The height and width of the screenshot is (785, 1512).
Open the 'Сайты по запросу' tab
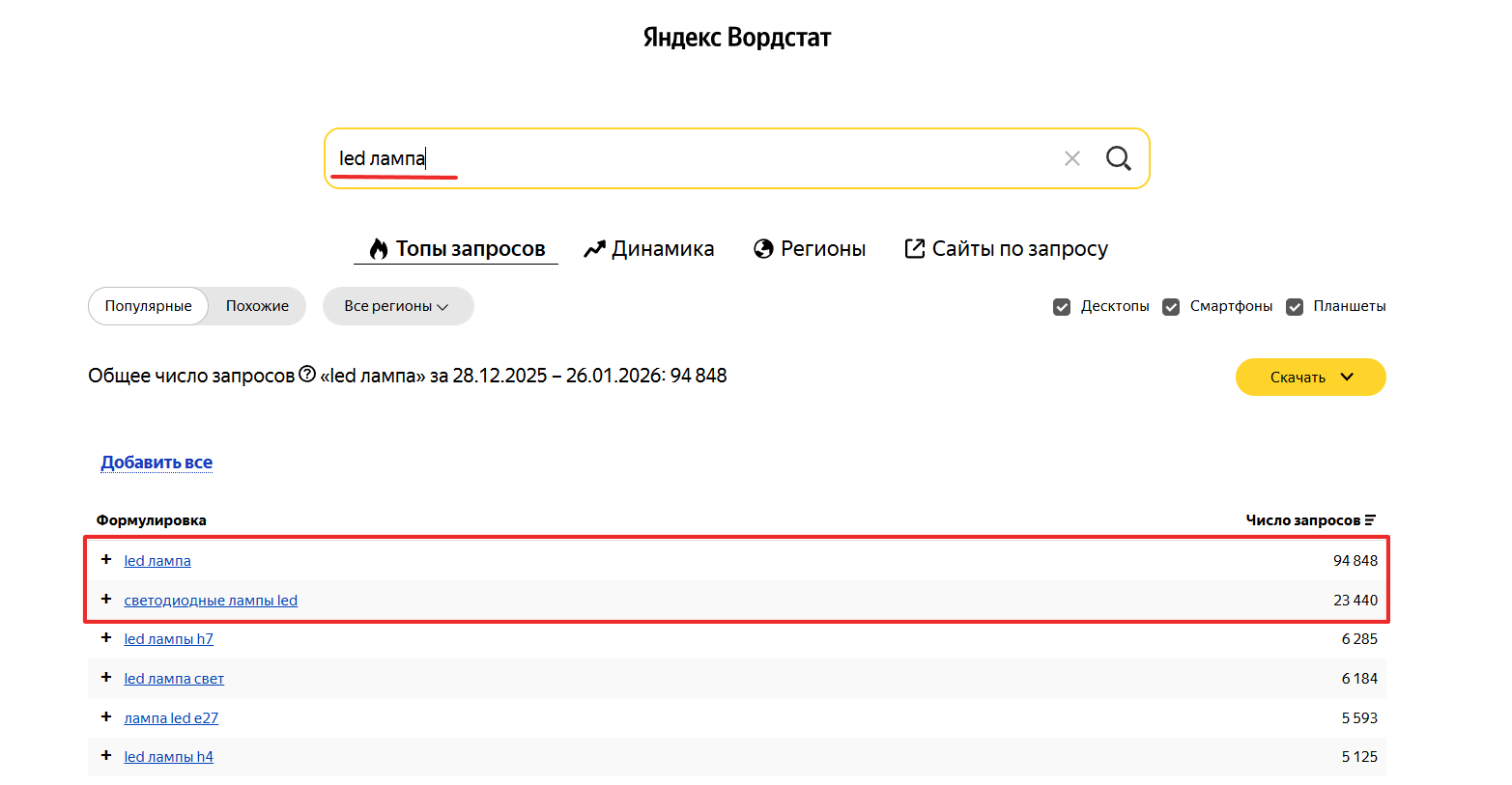coord(1006,249)
